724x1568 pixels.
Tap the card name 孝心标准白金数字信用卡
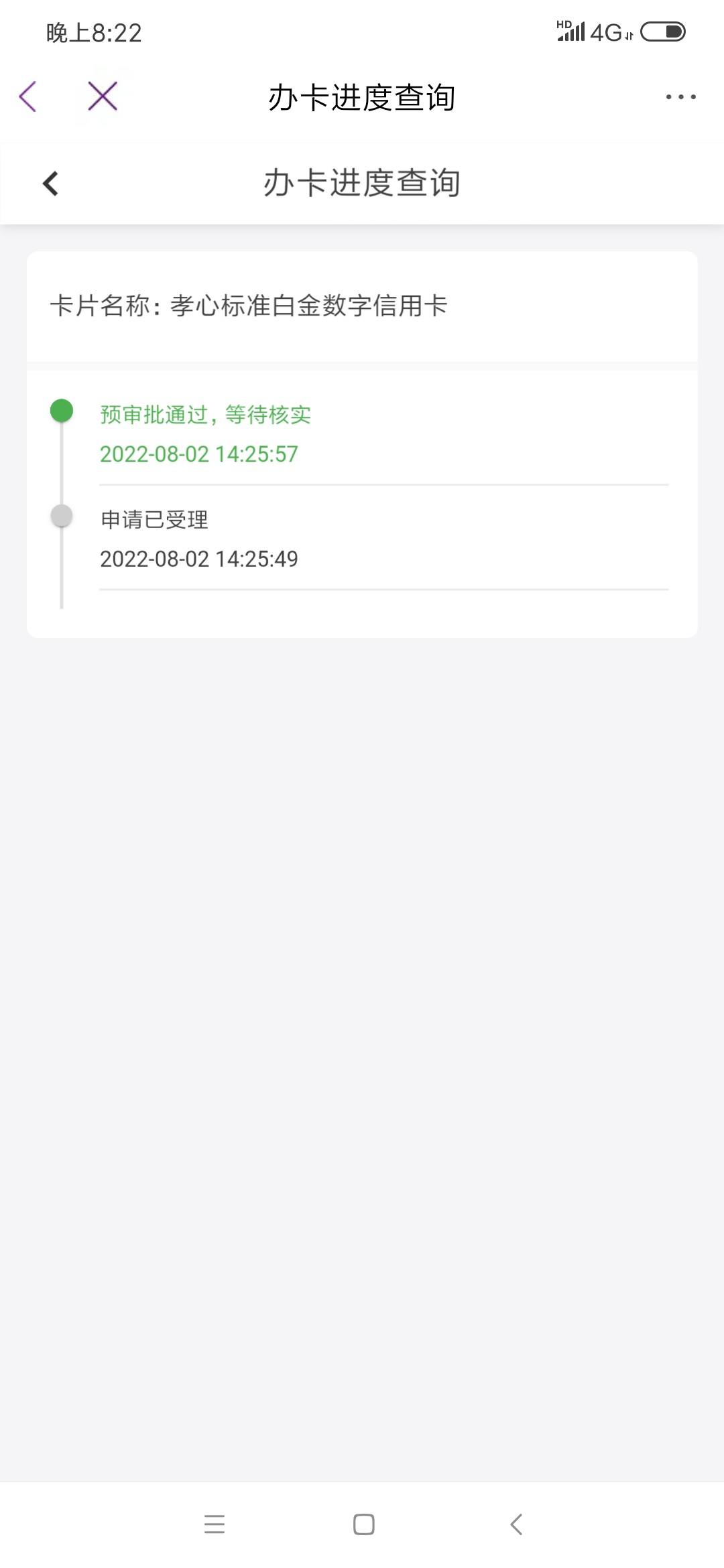click(x=308, y=306)
